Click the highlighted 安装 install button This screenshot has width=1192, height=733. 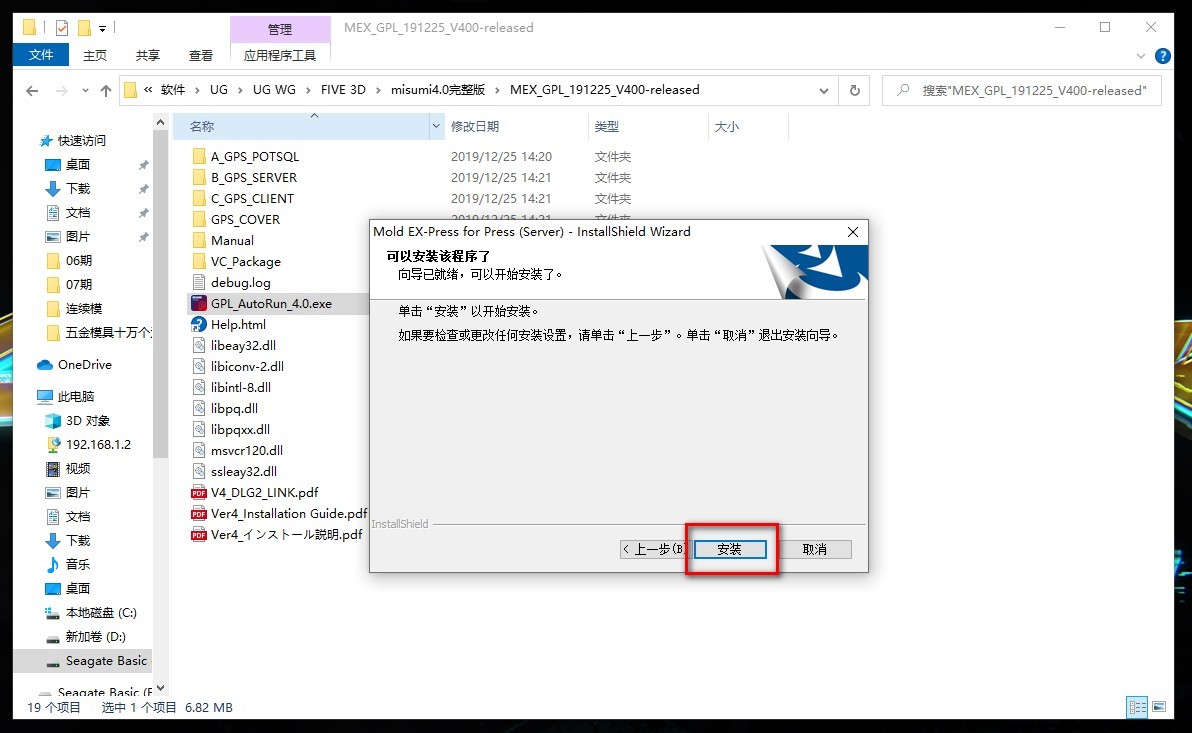pyautogui.click(x=730, y=549)
